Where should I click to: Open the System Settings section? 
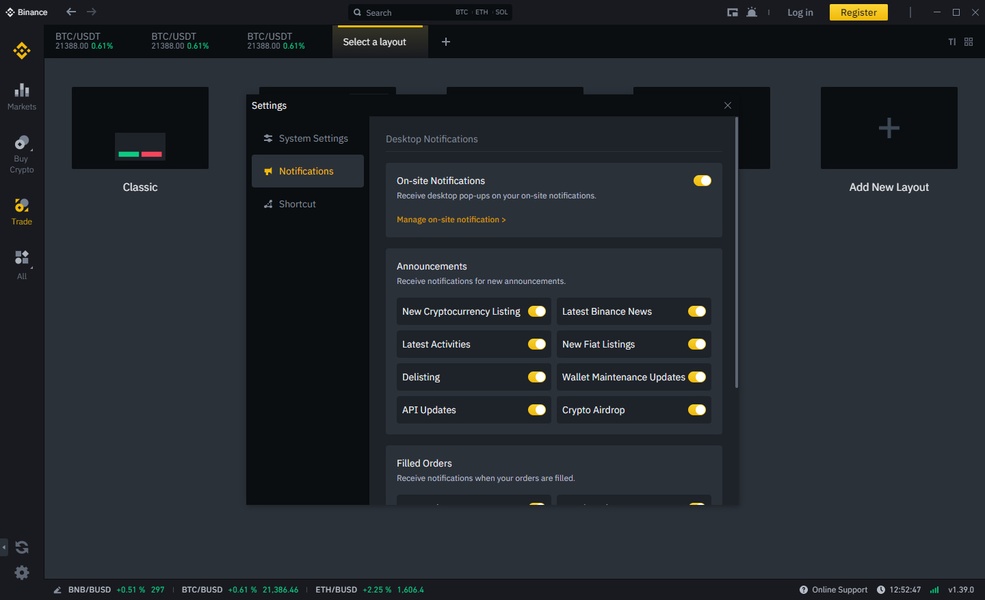[x=307, y=139]
